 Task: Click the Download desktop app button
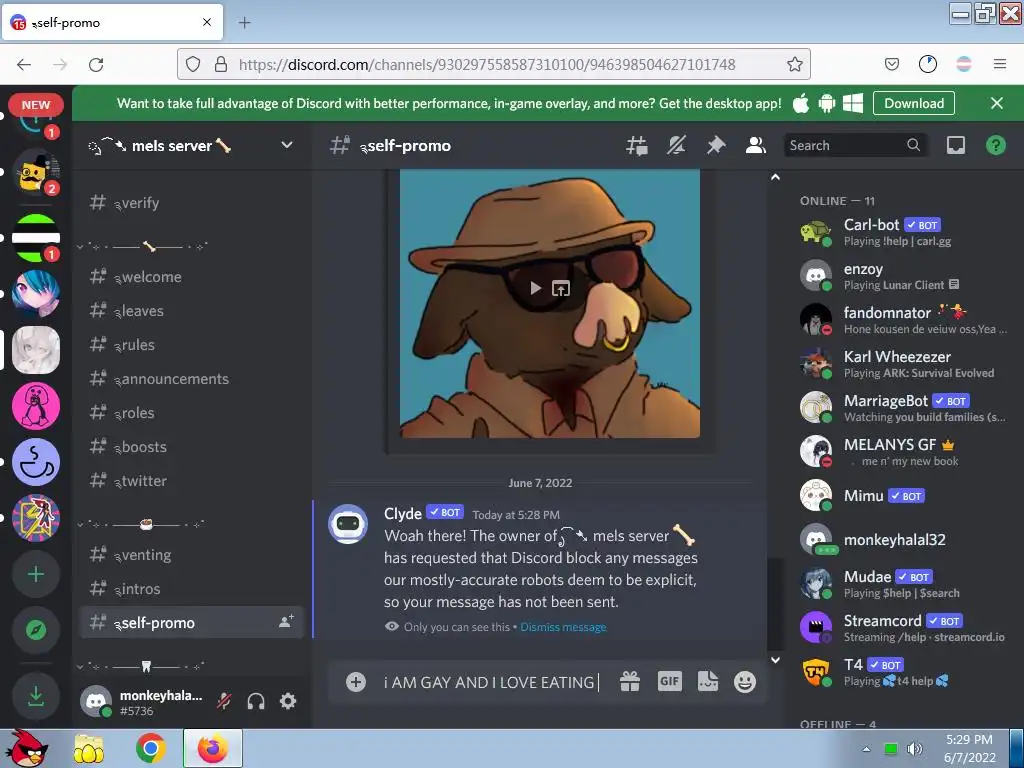(x=914, y=103)
